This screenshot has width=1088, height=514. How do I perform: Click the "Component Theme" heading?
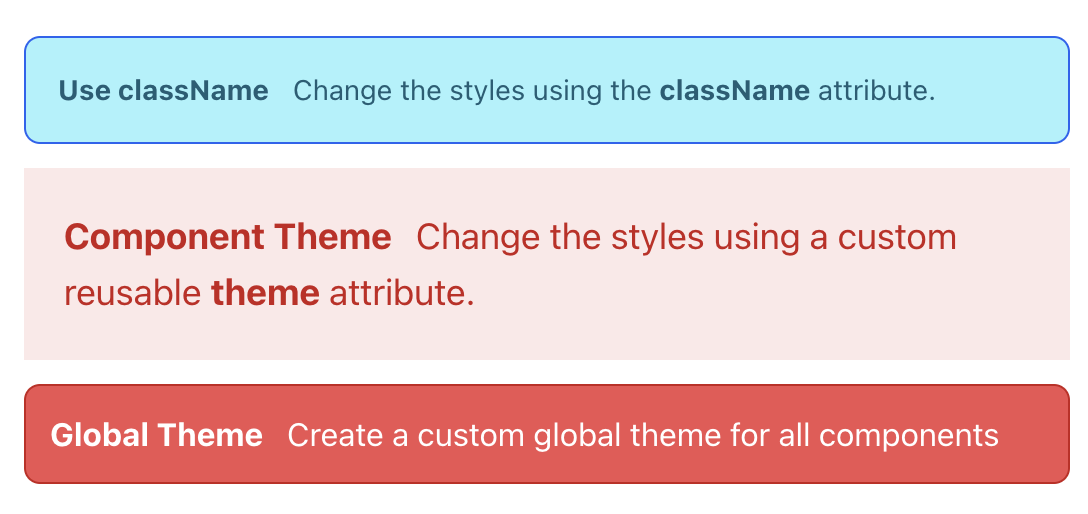tap(227, 238)
